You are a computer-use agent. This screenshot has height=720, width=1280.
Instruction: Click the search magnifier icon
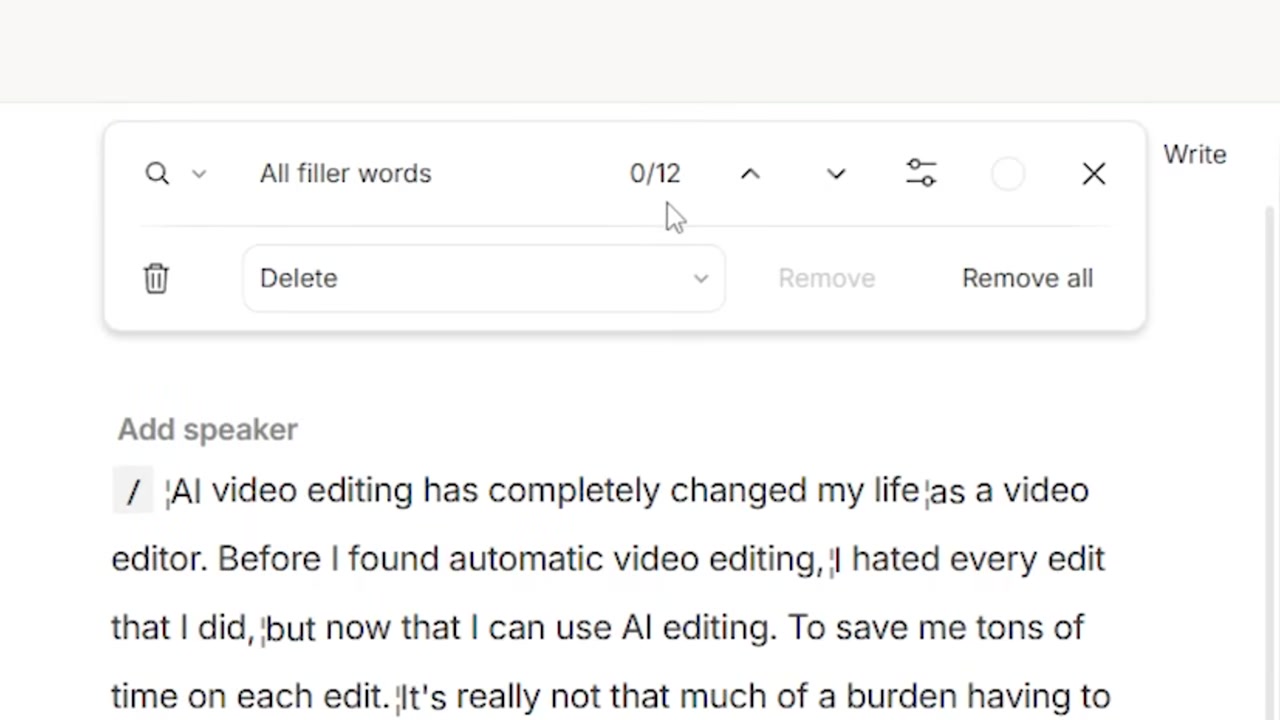(157, 174)
